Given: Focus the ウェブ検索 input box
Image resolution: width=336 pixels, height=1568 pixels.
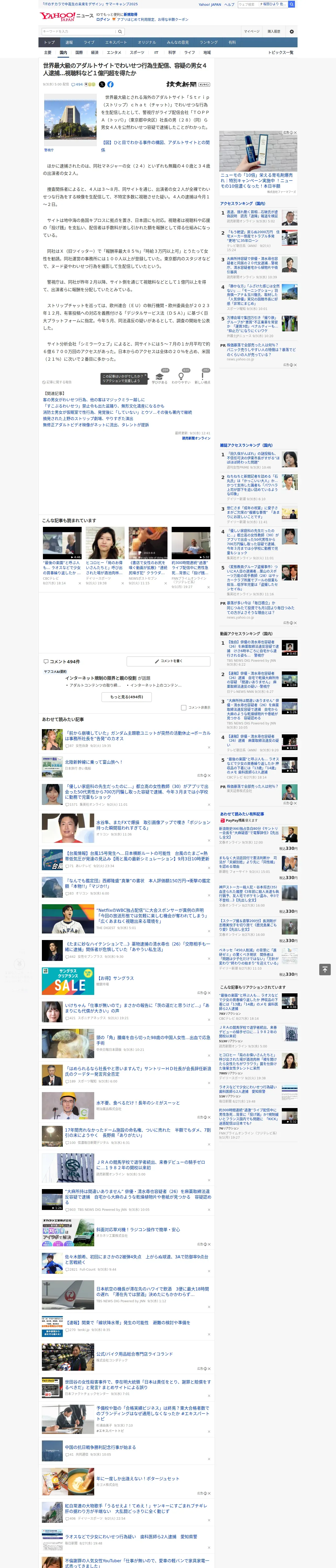Looking at the screenshot, I should point(248,4).
